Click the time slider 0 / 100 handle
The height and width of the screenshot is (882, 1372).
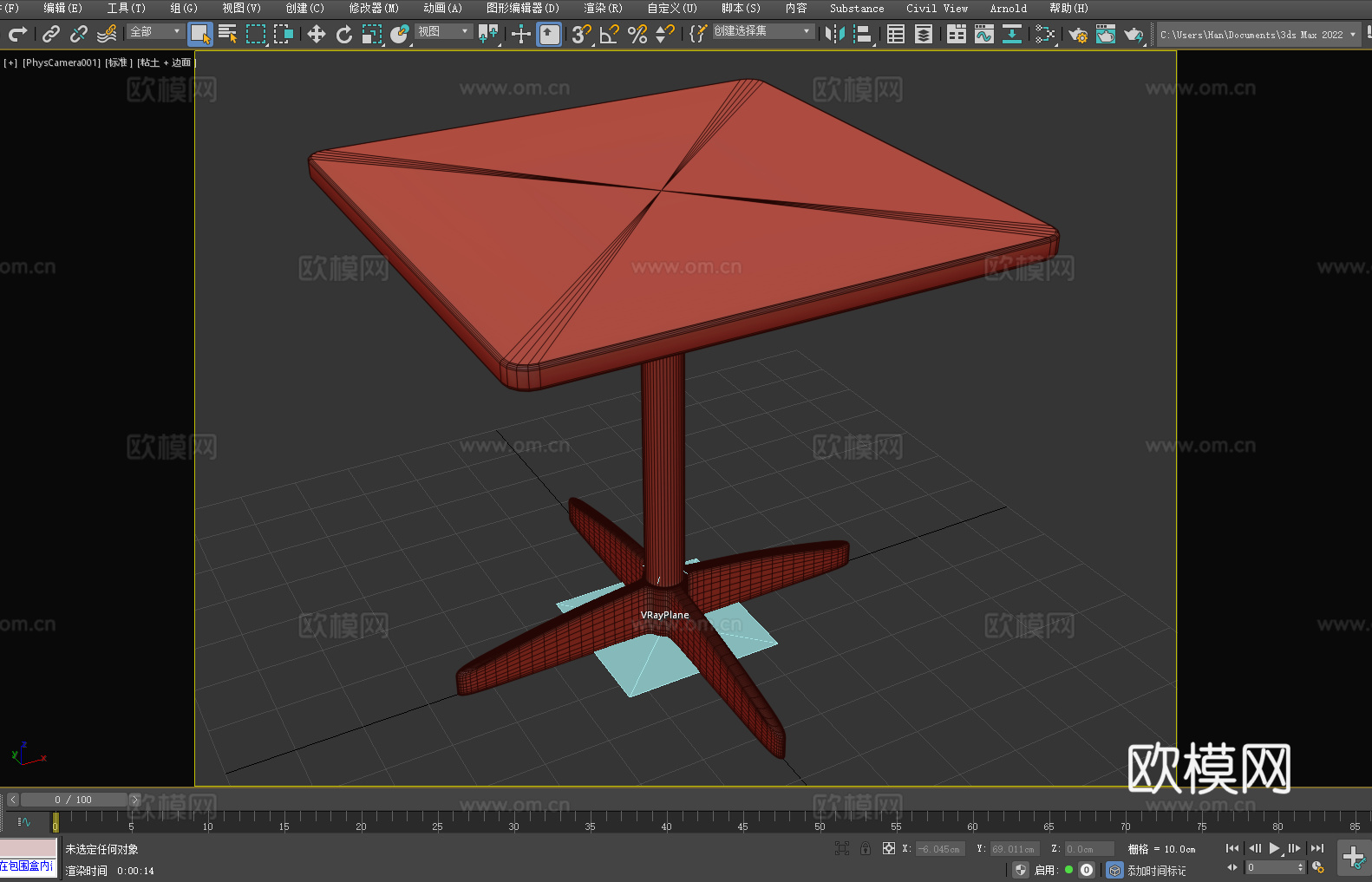tap(74, 800)
